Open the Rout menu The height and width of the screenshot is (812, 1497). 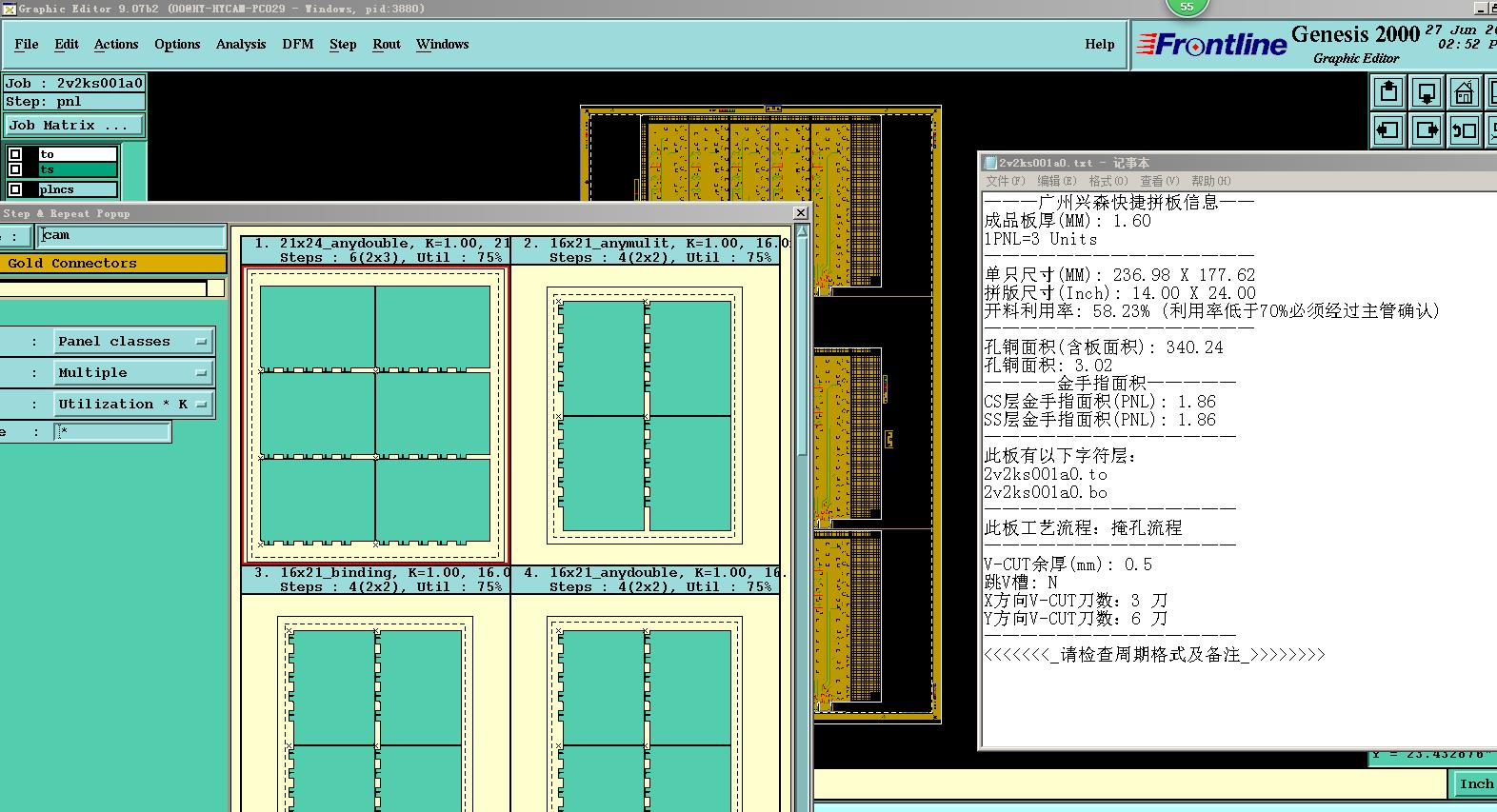pos(387,44)
